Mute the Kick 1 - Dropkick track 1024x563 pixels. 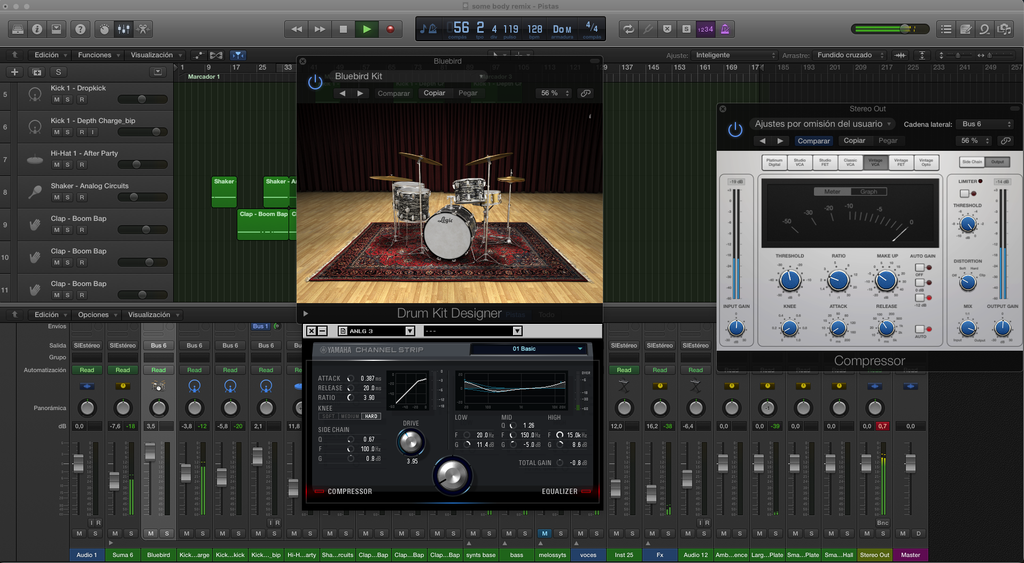tap(57, 99)
